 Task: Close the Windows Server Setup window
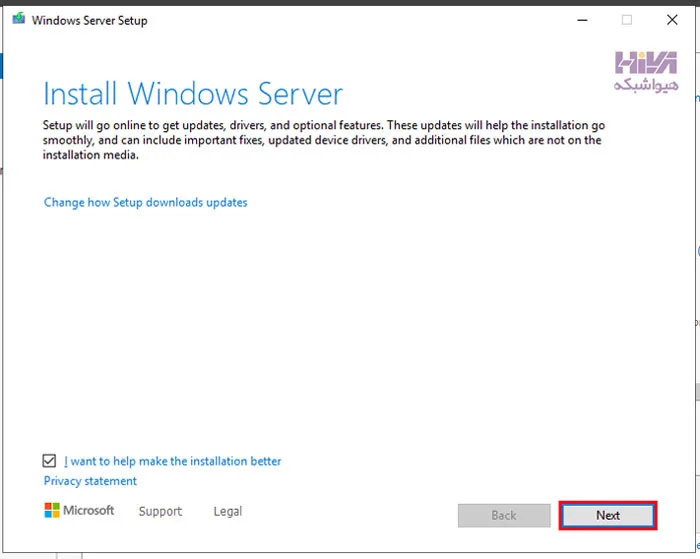(672, 20)
